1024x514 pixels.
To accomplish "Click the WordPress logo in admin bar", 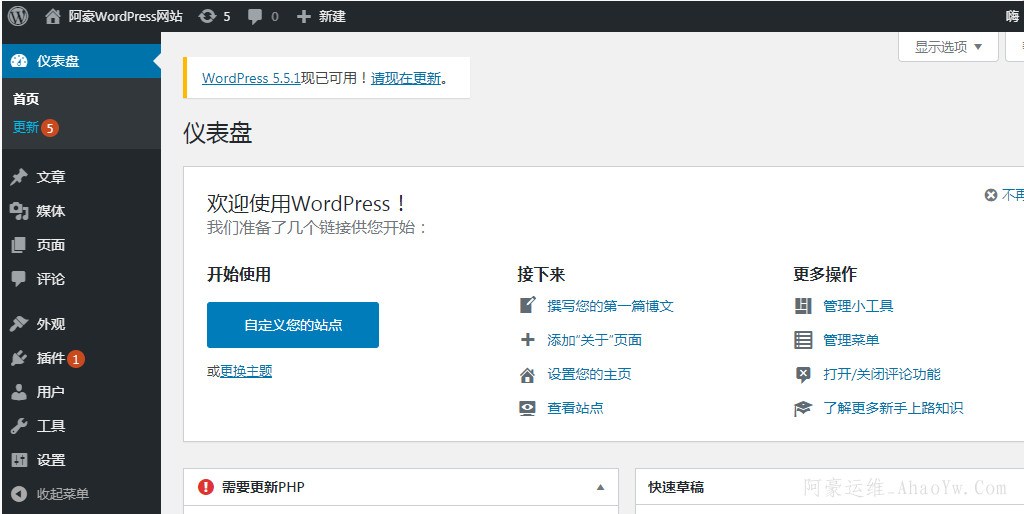I will (18, 16).
